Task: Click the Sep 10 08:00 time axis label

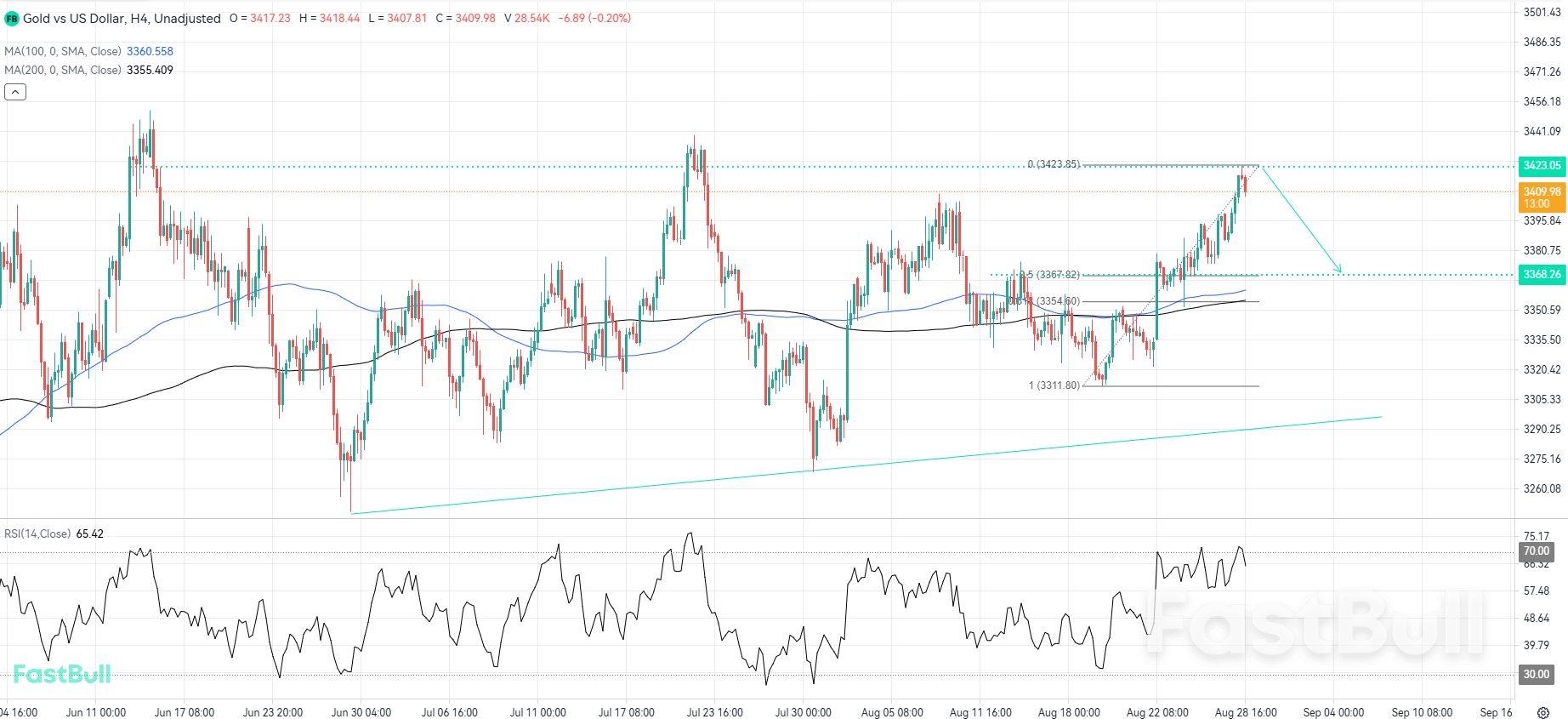Action: (x=1423, y=713)
